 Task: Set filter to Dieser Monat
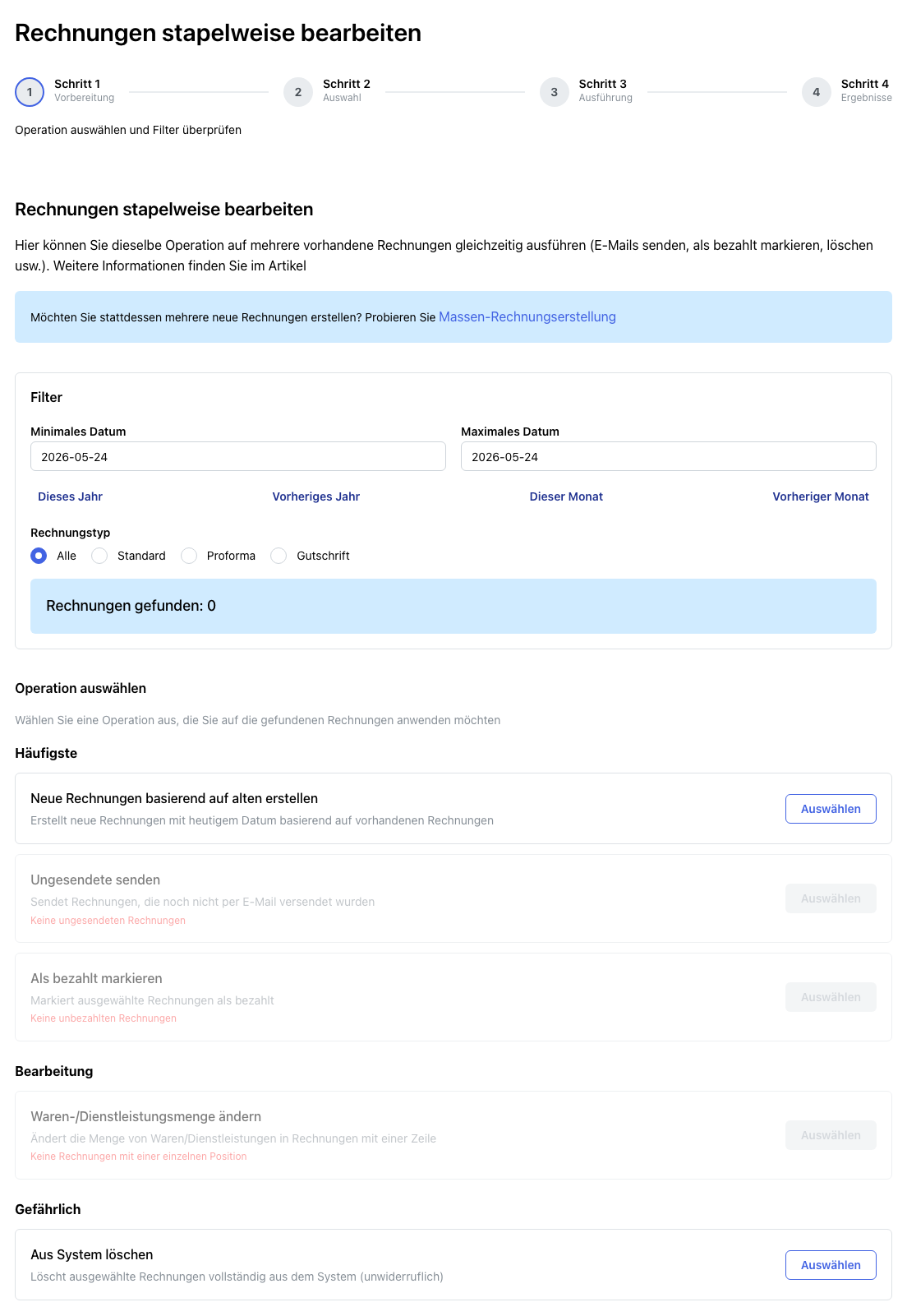point(566,496)
